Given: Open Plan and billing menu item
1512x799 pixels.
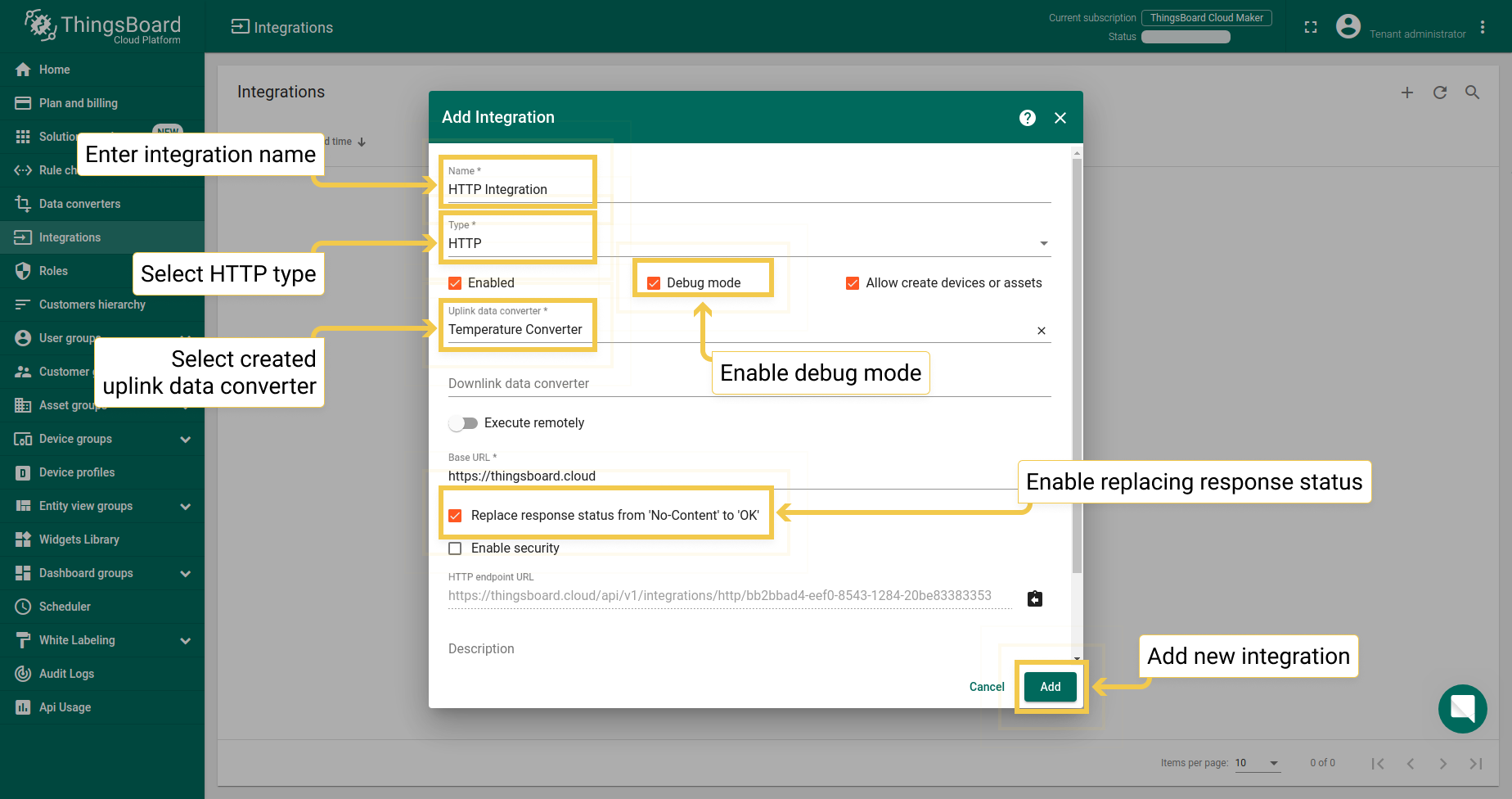Looking at the screenshot, I should pos(102,103).
